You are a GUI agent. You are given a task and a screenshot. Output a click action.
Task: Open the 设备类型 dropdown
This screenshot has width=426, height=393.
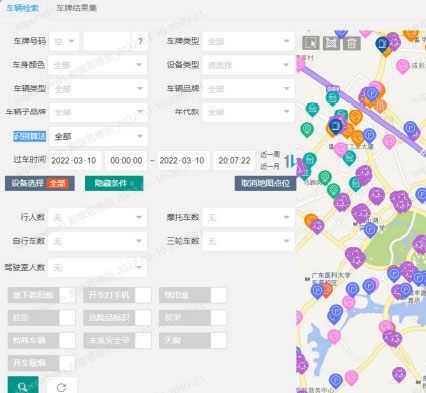[249, 65]
